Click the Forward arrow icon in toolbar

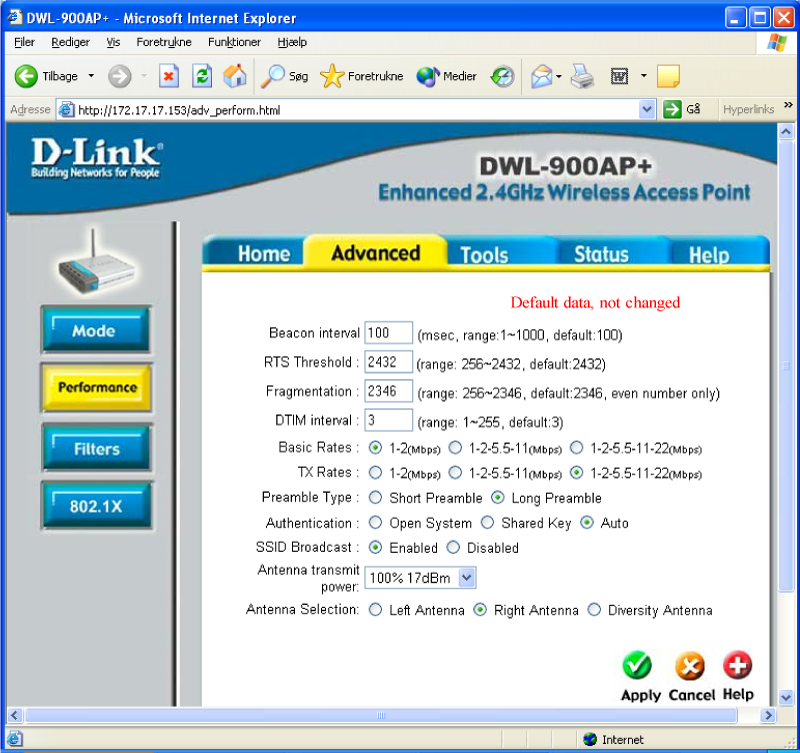(x=119, y=77)
